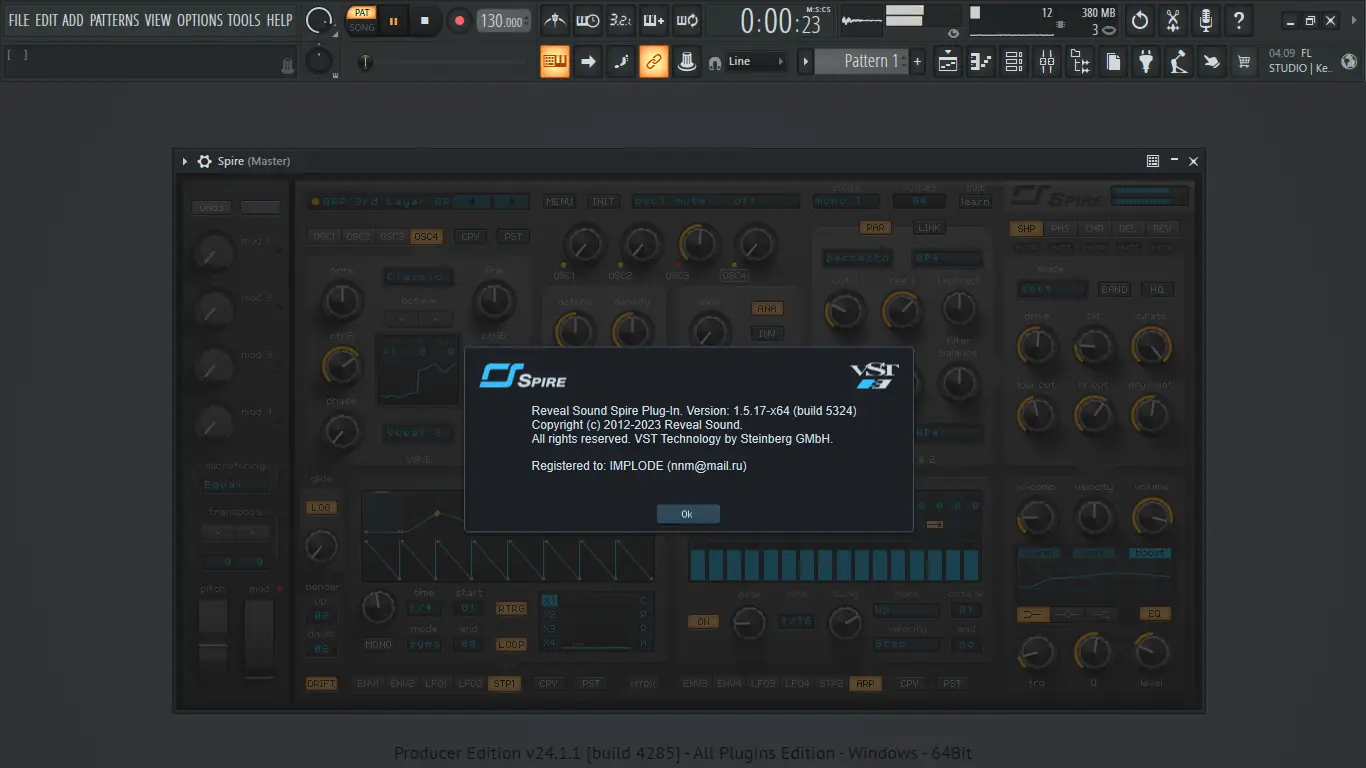Screen dimensions: 1366x768
Task: Toggle the 3-2-1 countdown before recording
Action: tap(621, 20)
